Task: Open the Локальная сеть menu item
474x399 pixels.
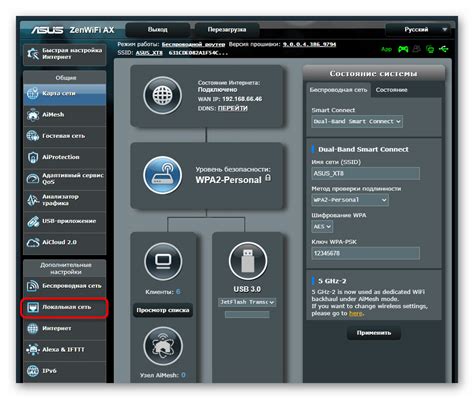Action: (x=65, y=307)
